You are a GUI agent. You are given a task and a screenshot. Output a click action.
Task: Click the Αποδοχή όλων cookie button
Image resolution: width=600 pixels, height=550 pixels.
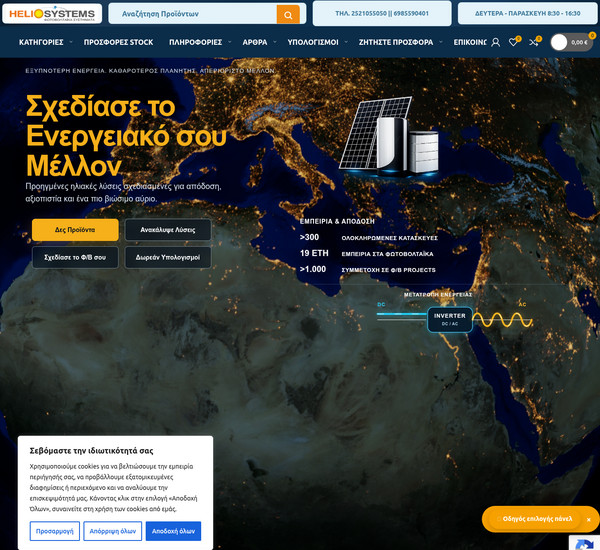(173, 531)
